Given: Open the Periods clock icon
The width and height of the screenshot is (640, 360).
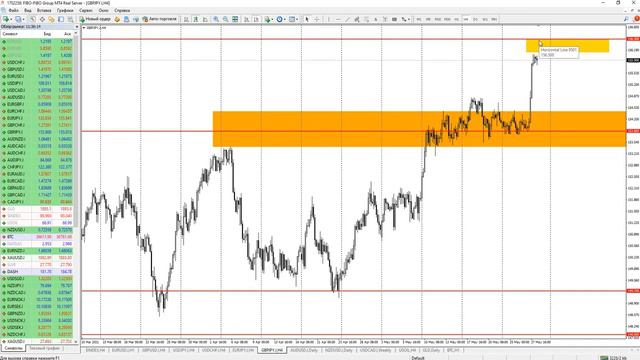Looking at the screenshot, I should click(x=280, y=19).
